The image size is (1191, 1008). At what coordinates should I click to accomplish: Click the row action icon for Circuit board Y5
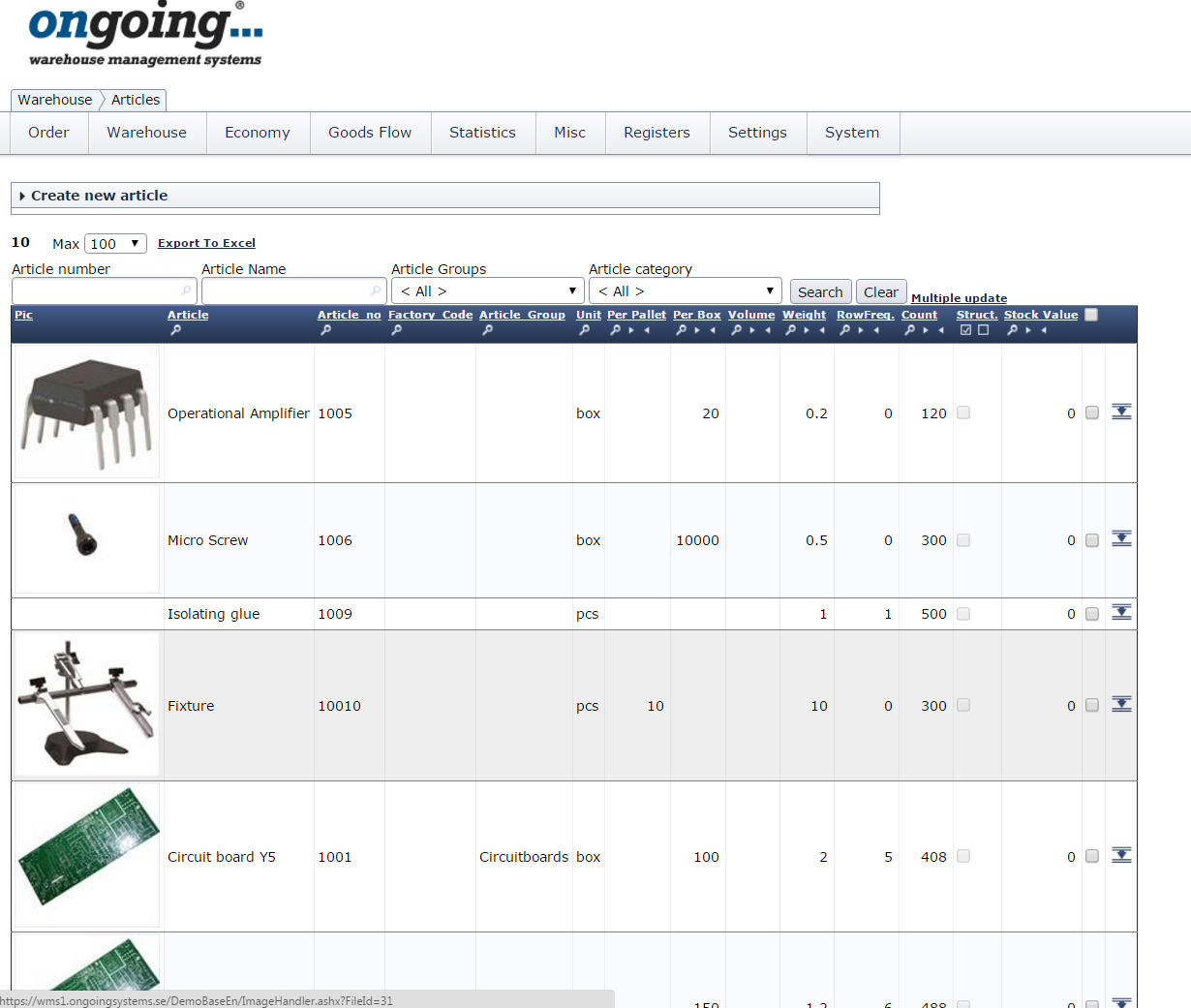pos(1121,855)
